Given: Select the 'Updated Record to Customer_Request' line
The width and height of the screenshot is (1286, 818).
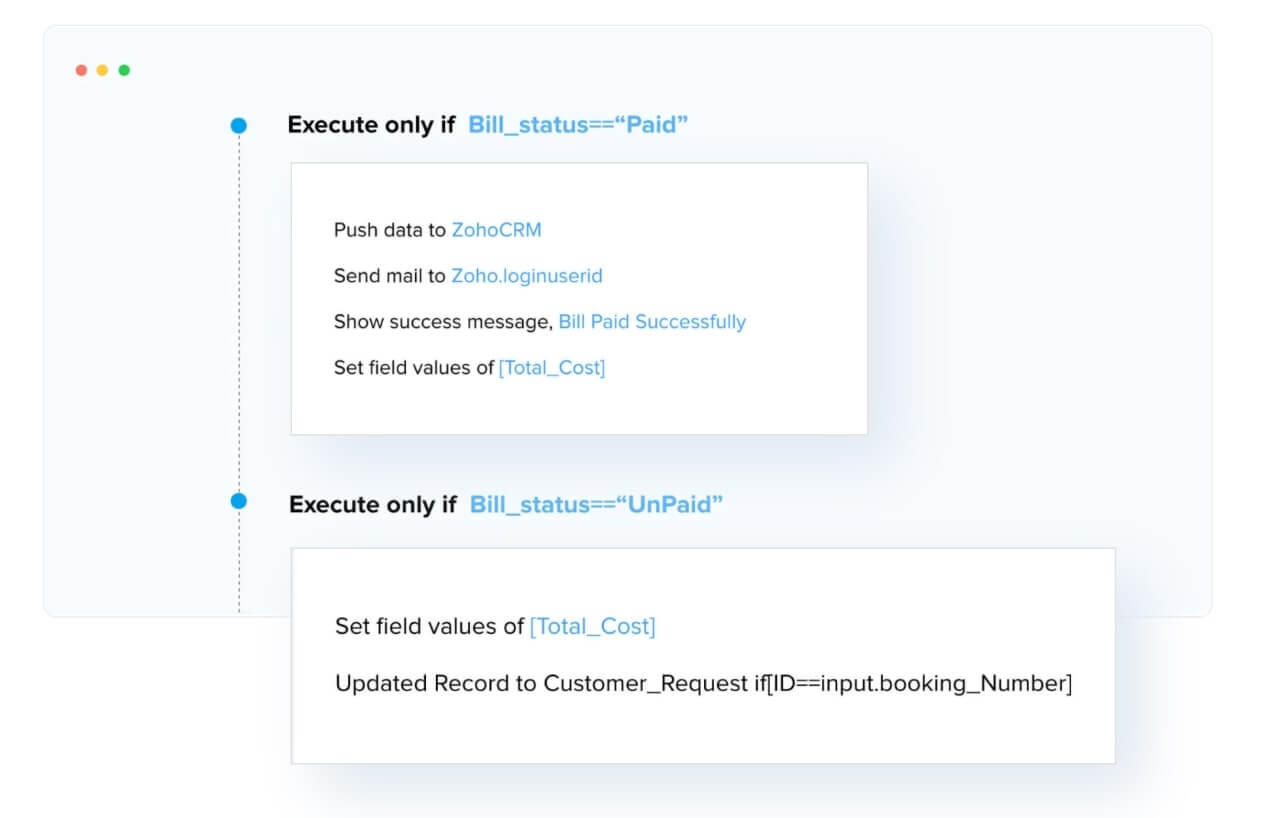Looking at the screenshot, I should pos(703,683).
